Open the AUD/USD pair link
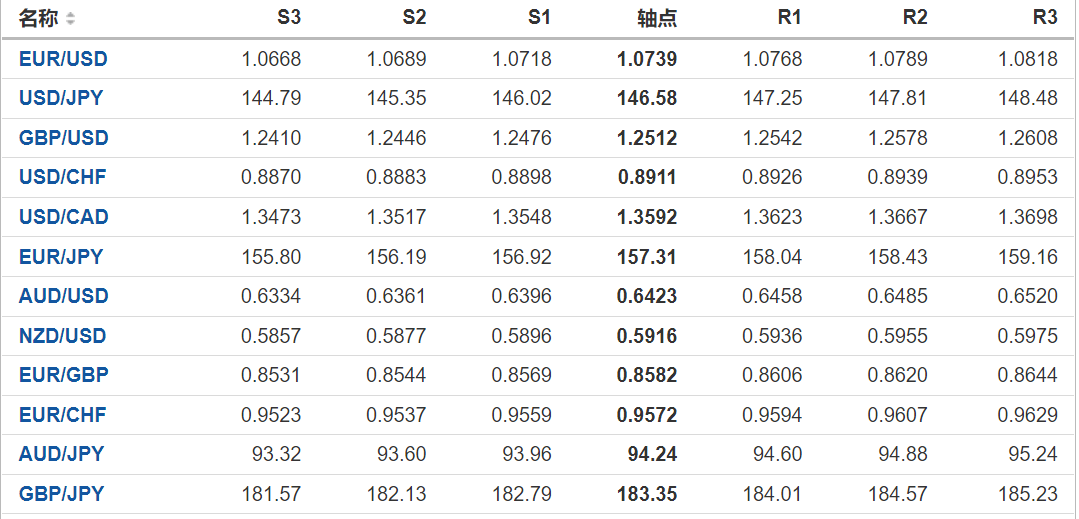 (x=63, y=296)
